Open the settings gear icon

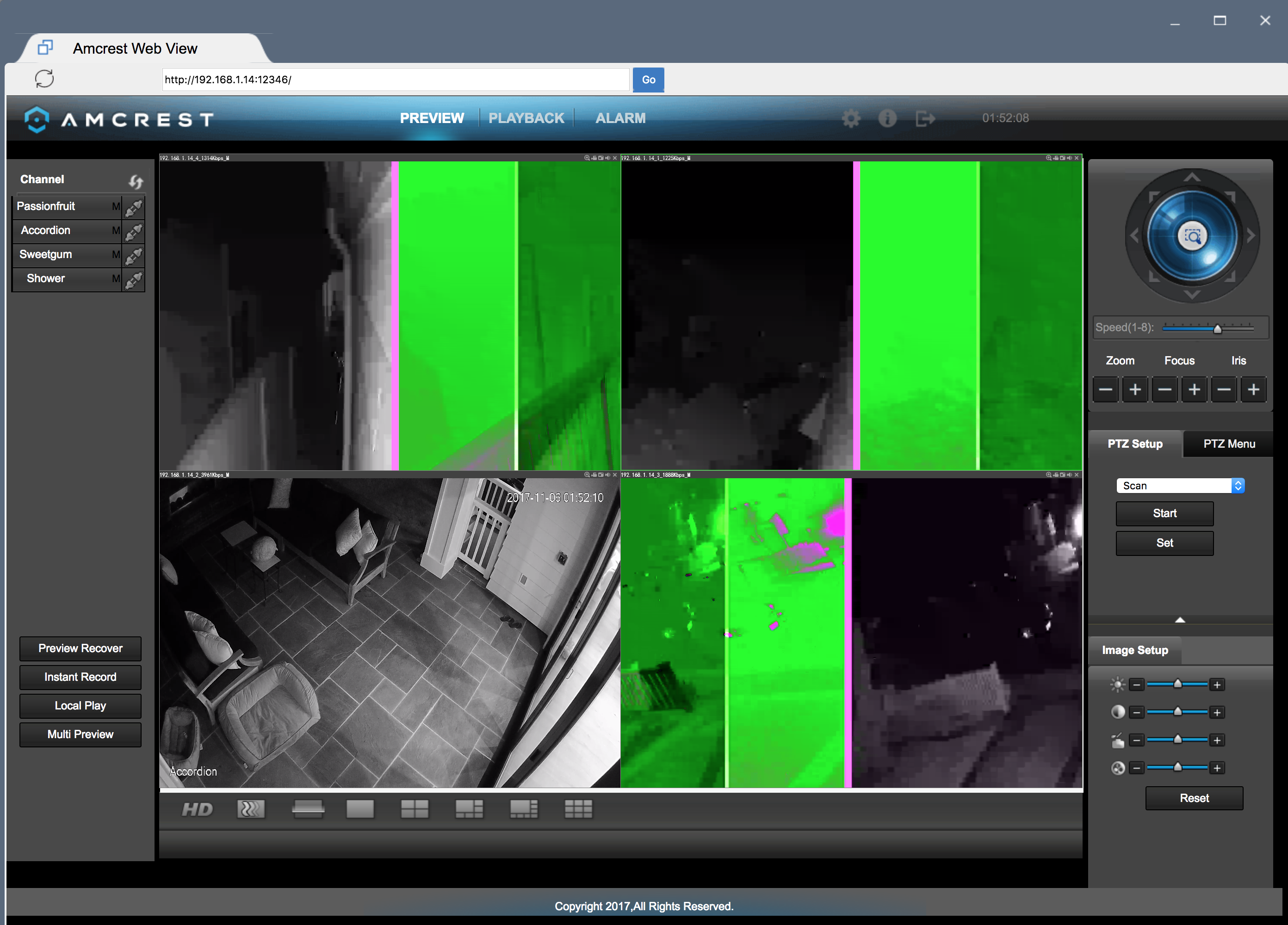tap(851, 119)
